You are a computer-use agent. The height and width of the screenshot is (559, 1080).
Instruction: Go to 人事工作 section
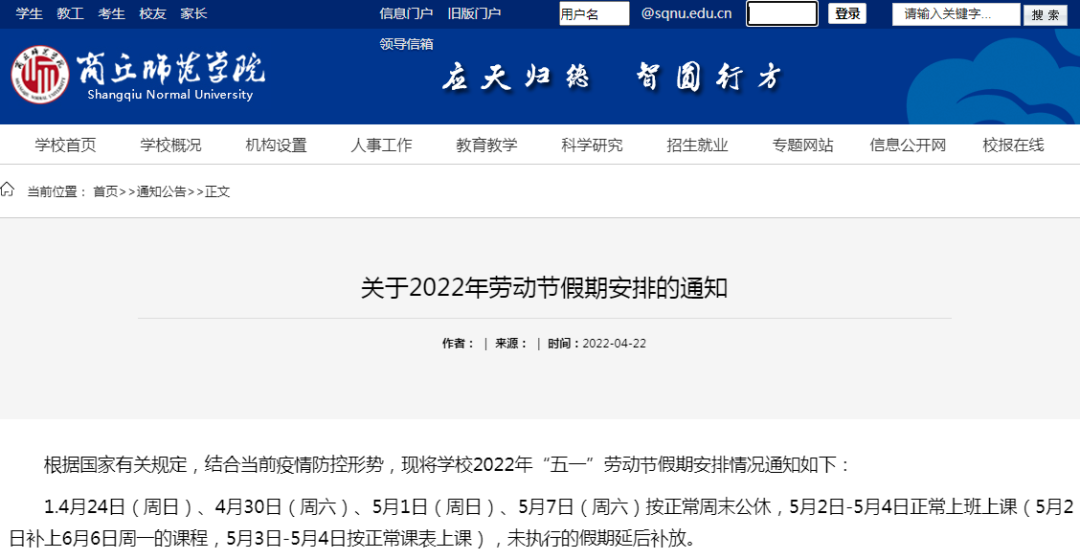click(x=381, y=145)
